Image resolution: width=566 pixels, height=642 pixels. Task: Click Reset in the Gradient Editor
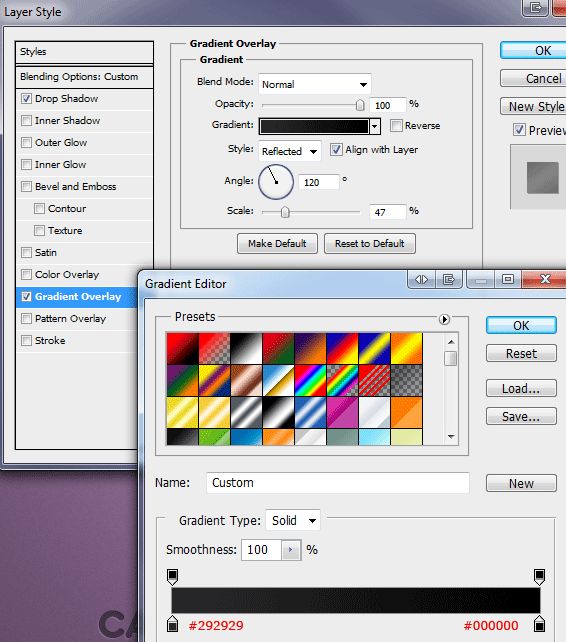[x=521, y=353]
